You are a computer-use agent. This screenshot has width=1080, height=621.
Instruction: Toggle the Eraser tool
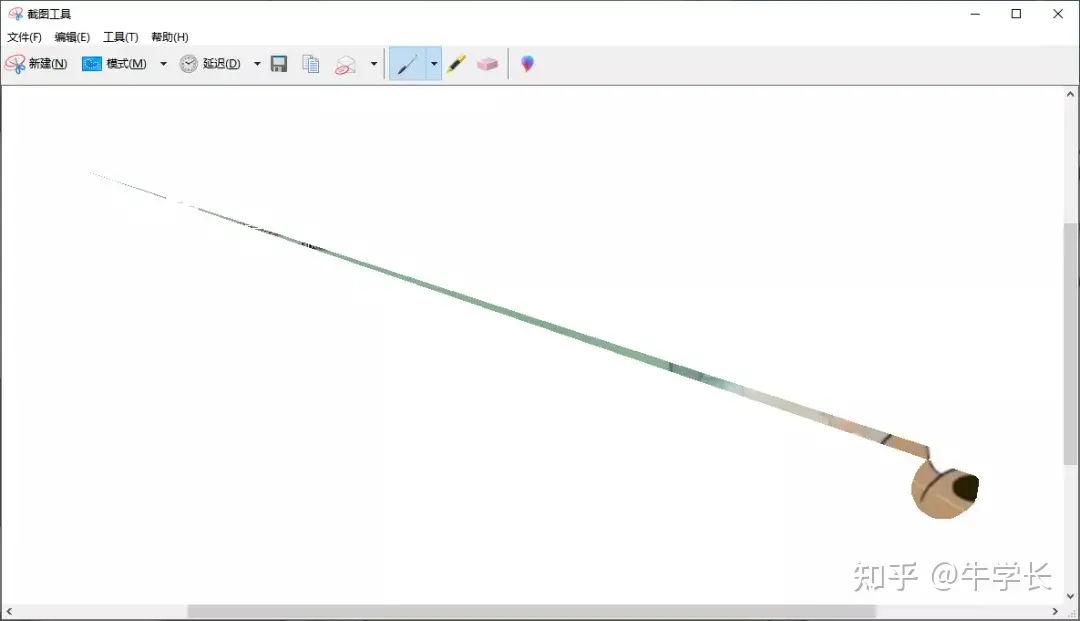pos(488,64)
